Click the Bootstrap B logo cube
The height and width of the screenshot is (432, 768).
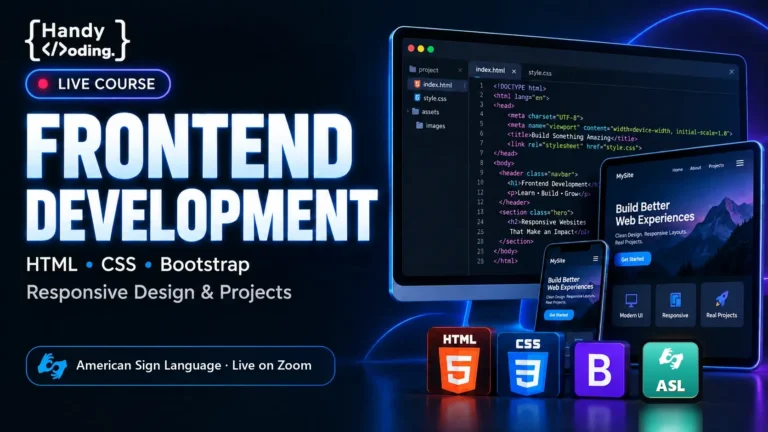click(x=600, y=370)
